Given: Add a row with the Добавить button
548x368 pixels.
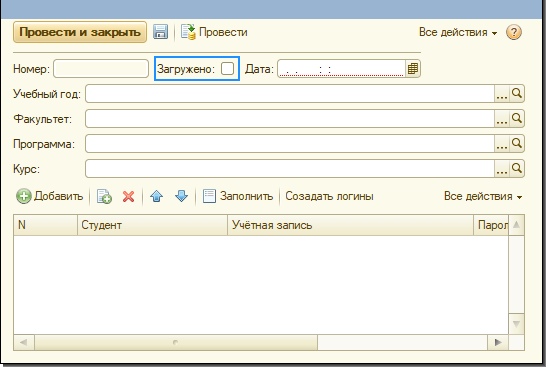Looking at the screenshot, I should [50, 196].
